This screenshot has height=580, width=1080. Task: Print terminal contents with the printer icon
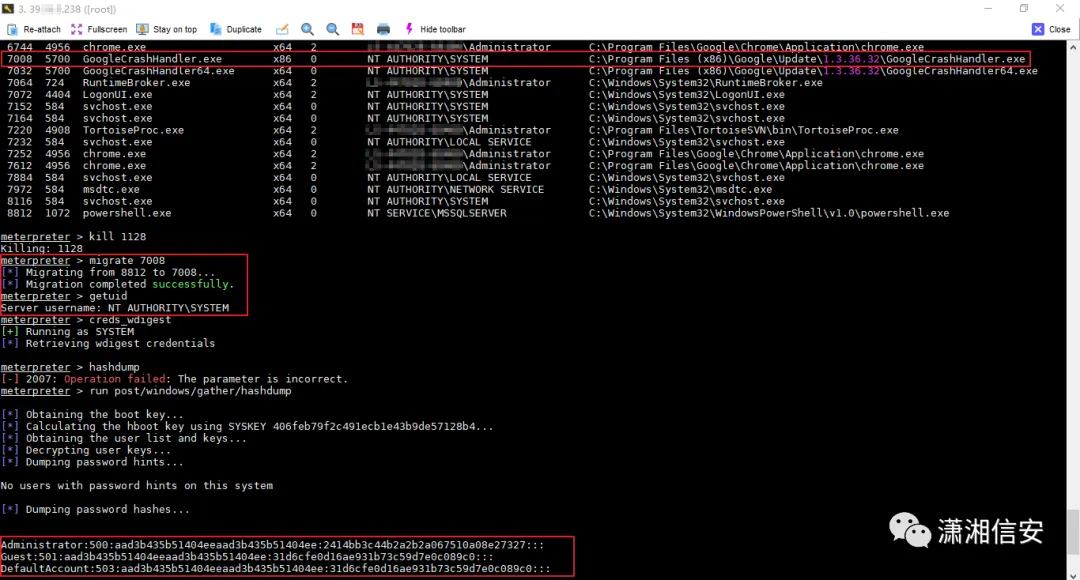383,29
